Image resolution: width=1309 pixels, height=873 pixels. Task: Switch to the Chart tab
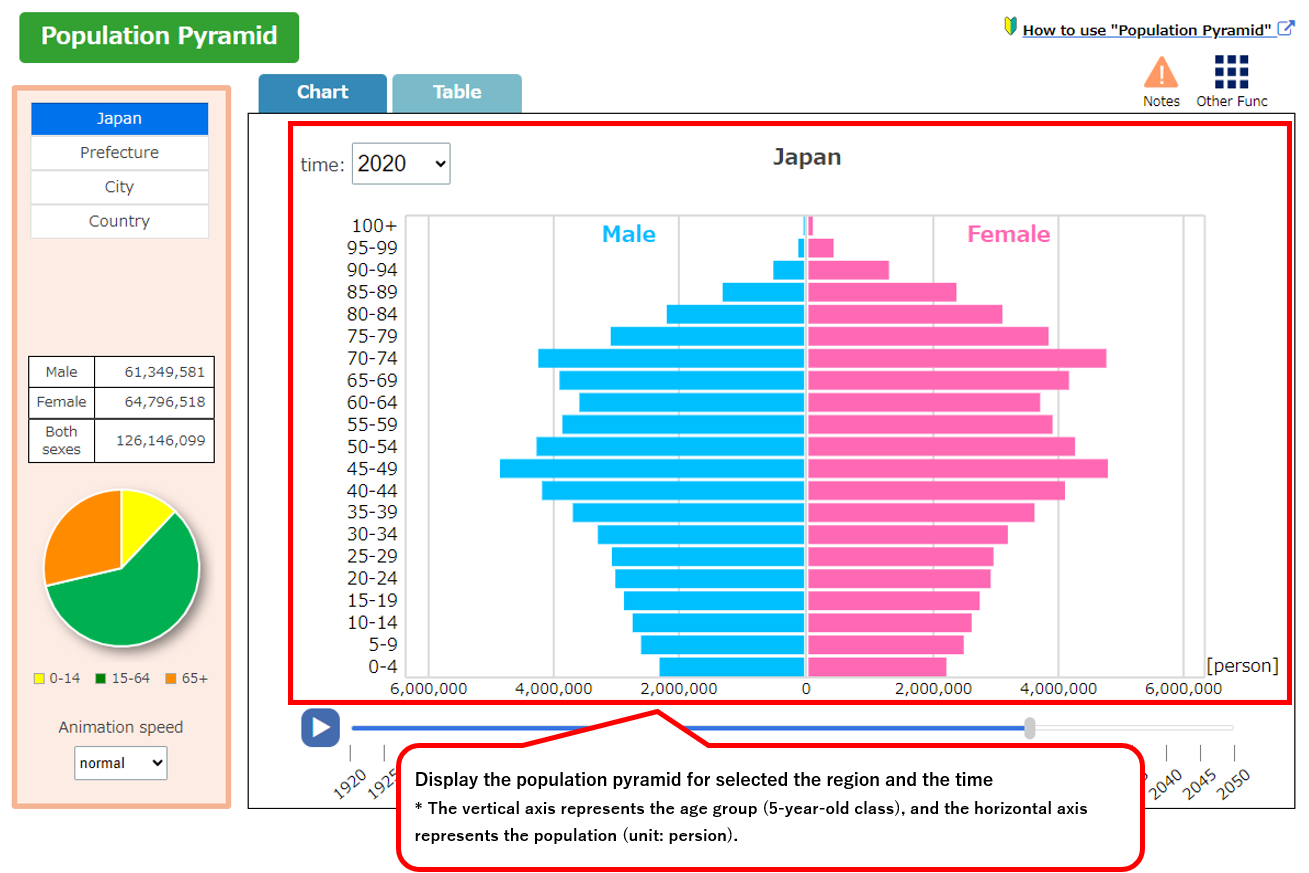[322, 93]
